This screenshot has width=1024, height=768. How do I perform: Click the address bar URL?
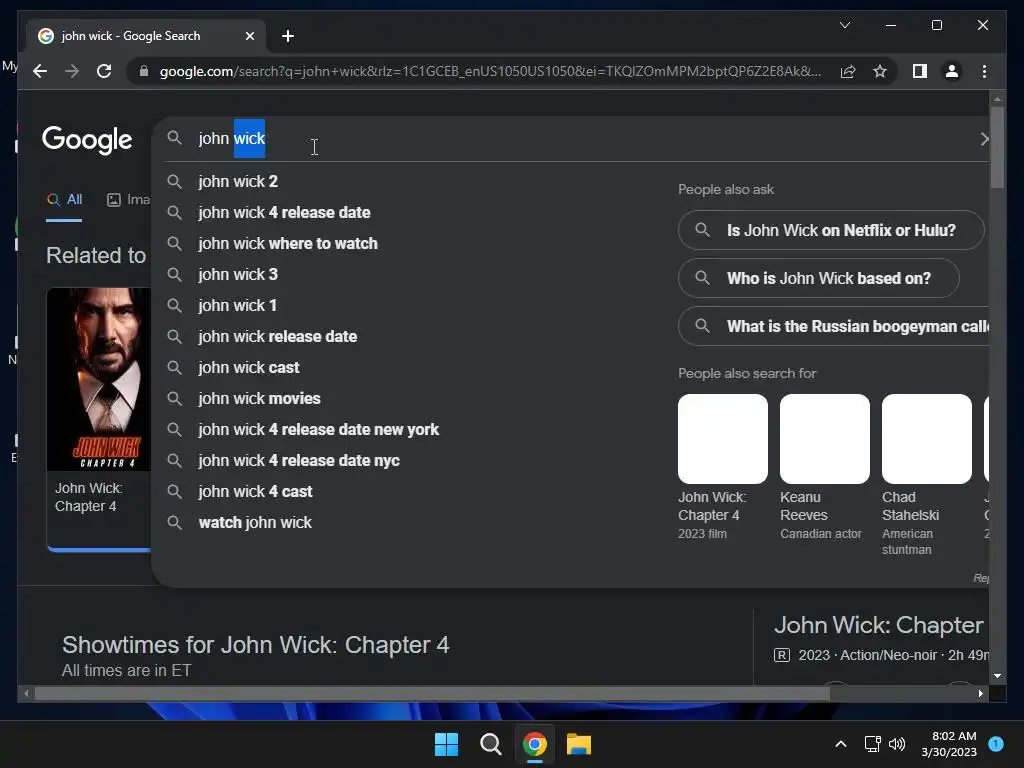coord(490,71)
